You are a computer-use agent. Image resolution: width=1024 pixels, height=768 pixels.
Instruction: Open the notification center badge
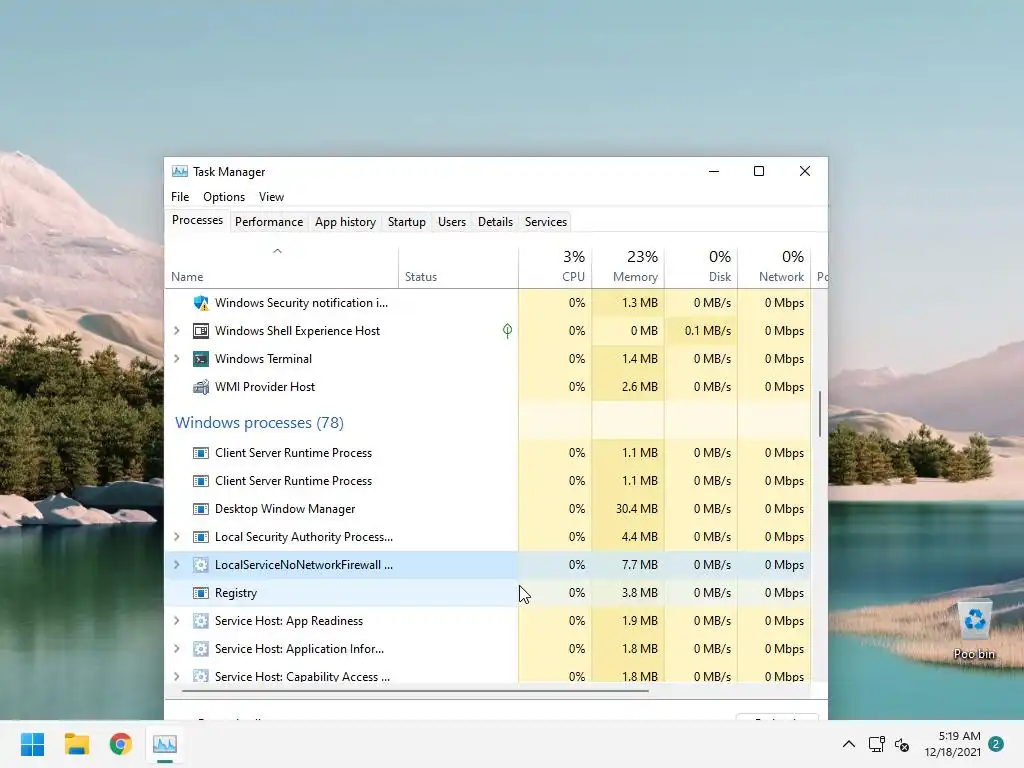(996, 744)
